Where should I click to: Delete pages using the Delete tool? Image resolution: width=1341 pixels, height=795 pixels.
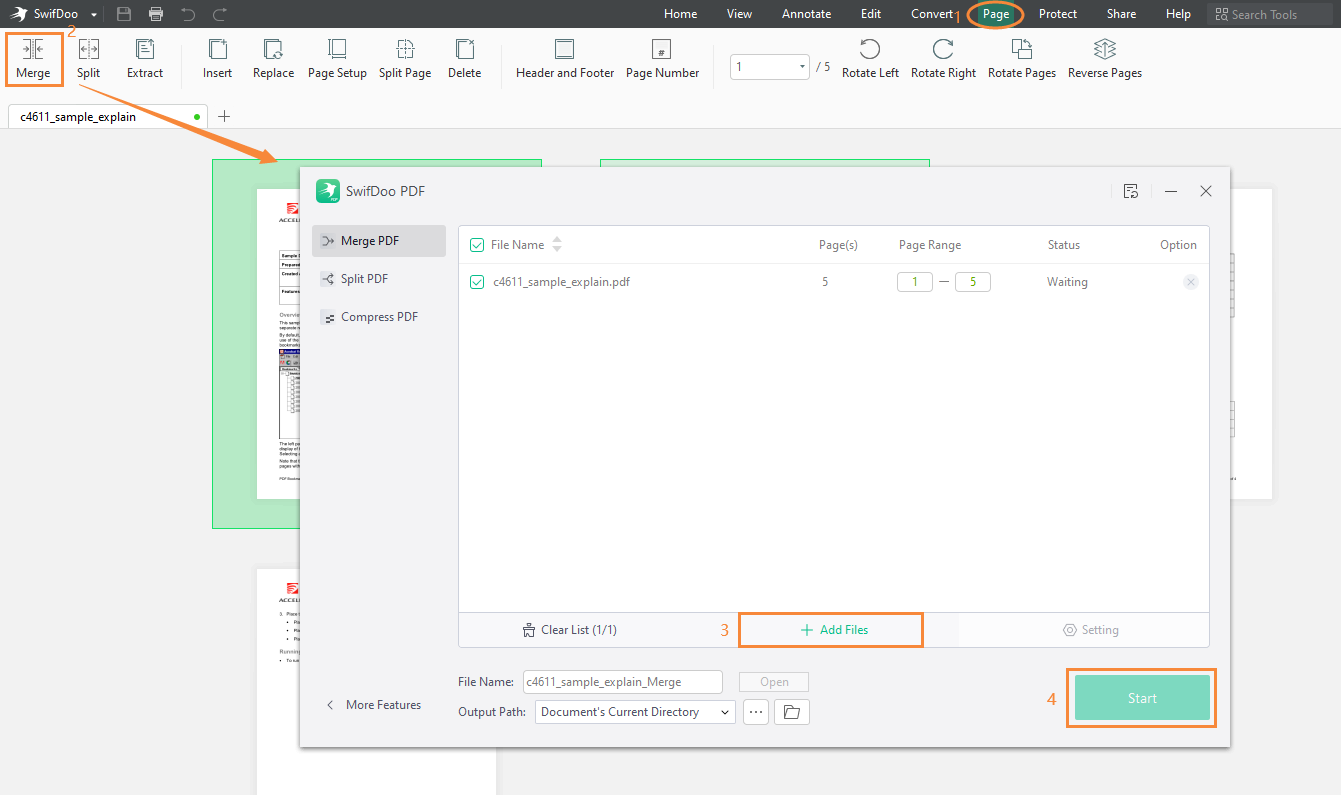click(464, 59)
